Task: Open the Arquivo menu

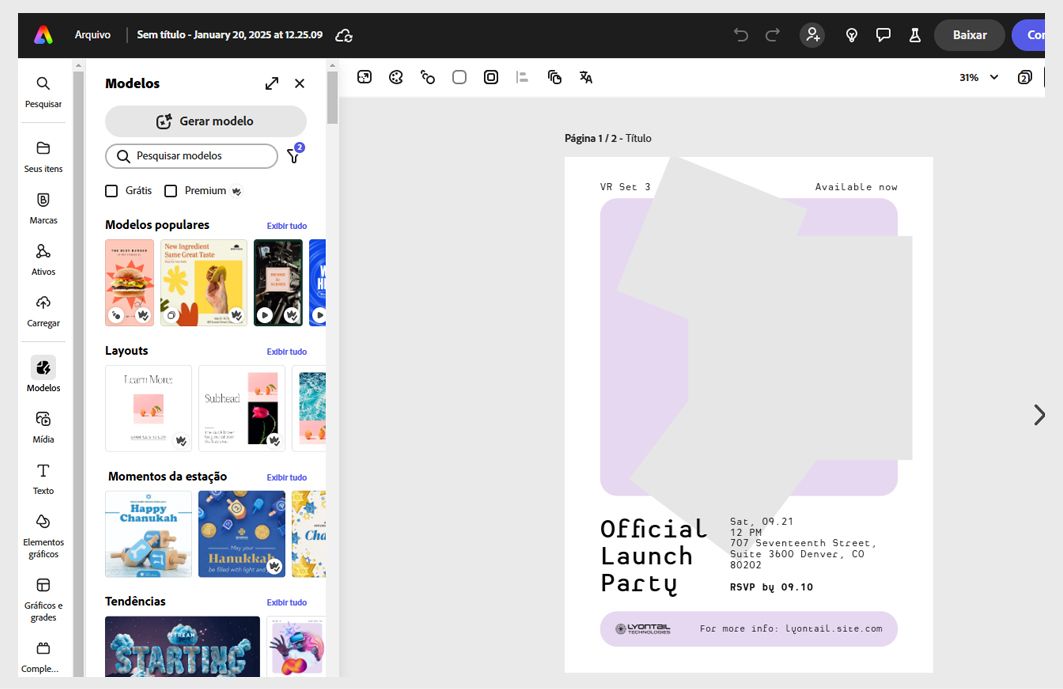Action: [93, 34]
